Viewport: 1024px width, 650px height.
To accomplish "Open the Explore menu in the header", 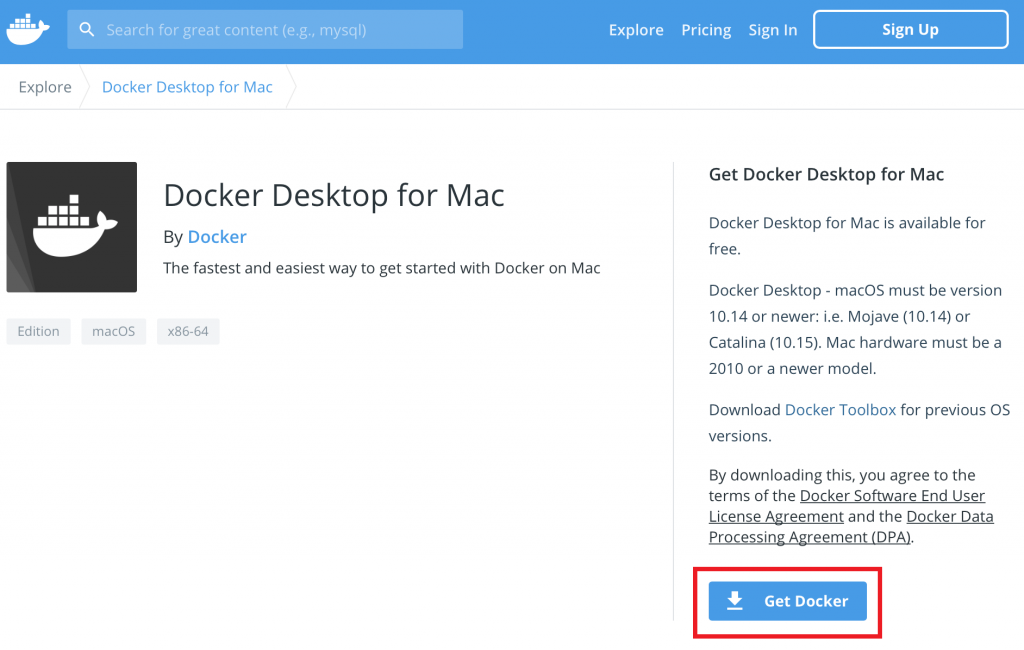I will coord(636,29).
